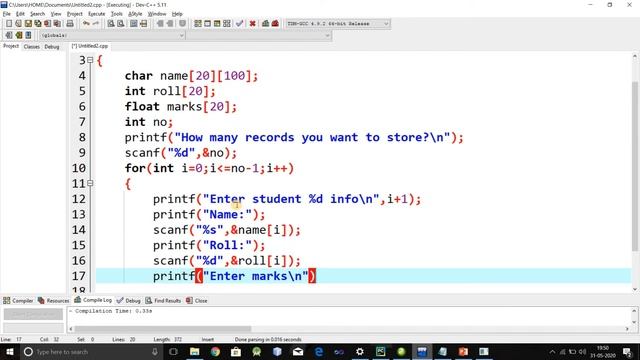Click the Rebuild All toolbar icon
Screen dimensions: 640x360
pyautogui.click(x=227, y=24)
